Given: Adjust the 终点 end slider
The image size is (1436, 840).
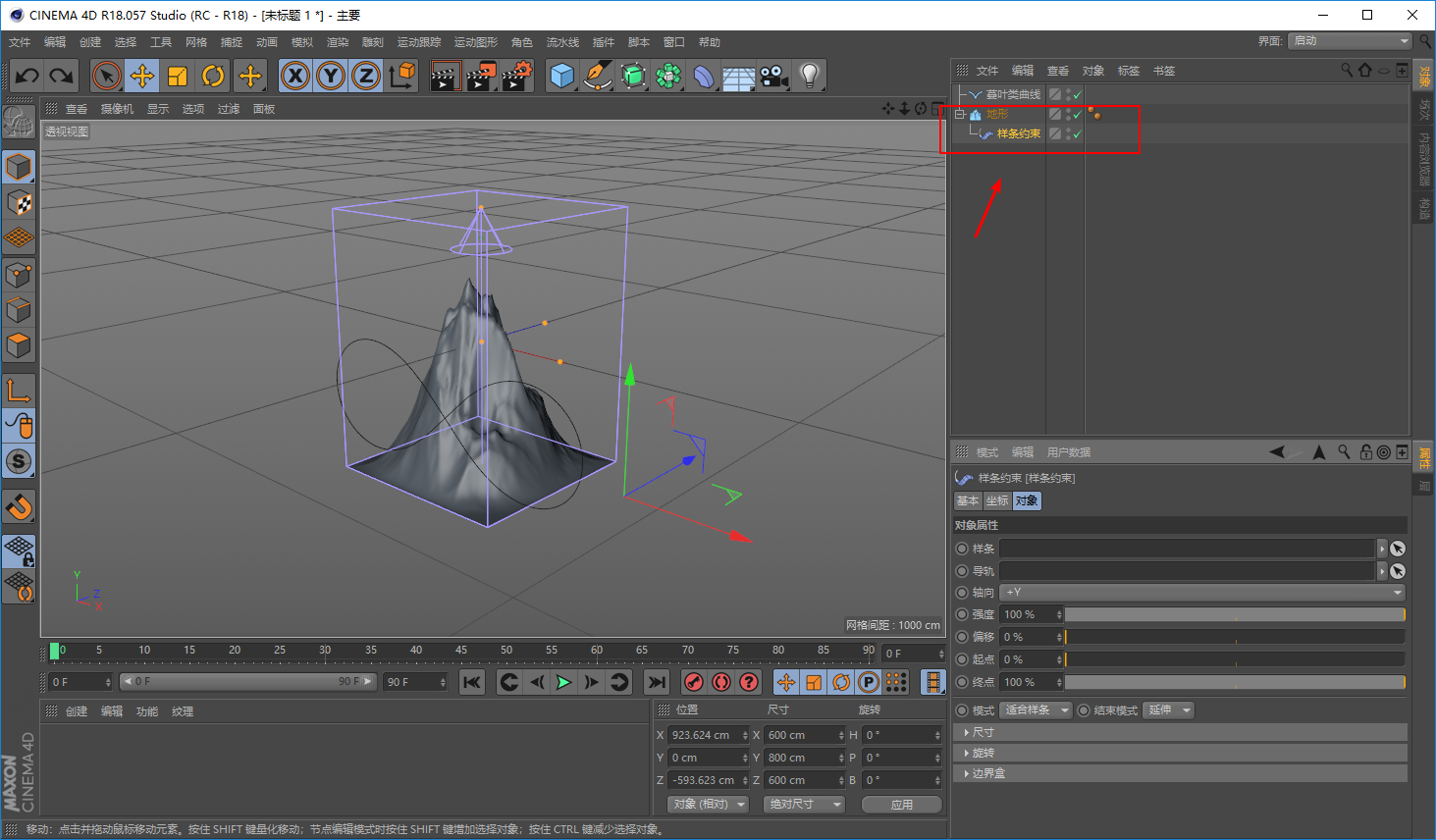Looking at the screenshot, I should (1235, 682).
